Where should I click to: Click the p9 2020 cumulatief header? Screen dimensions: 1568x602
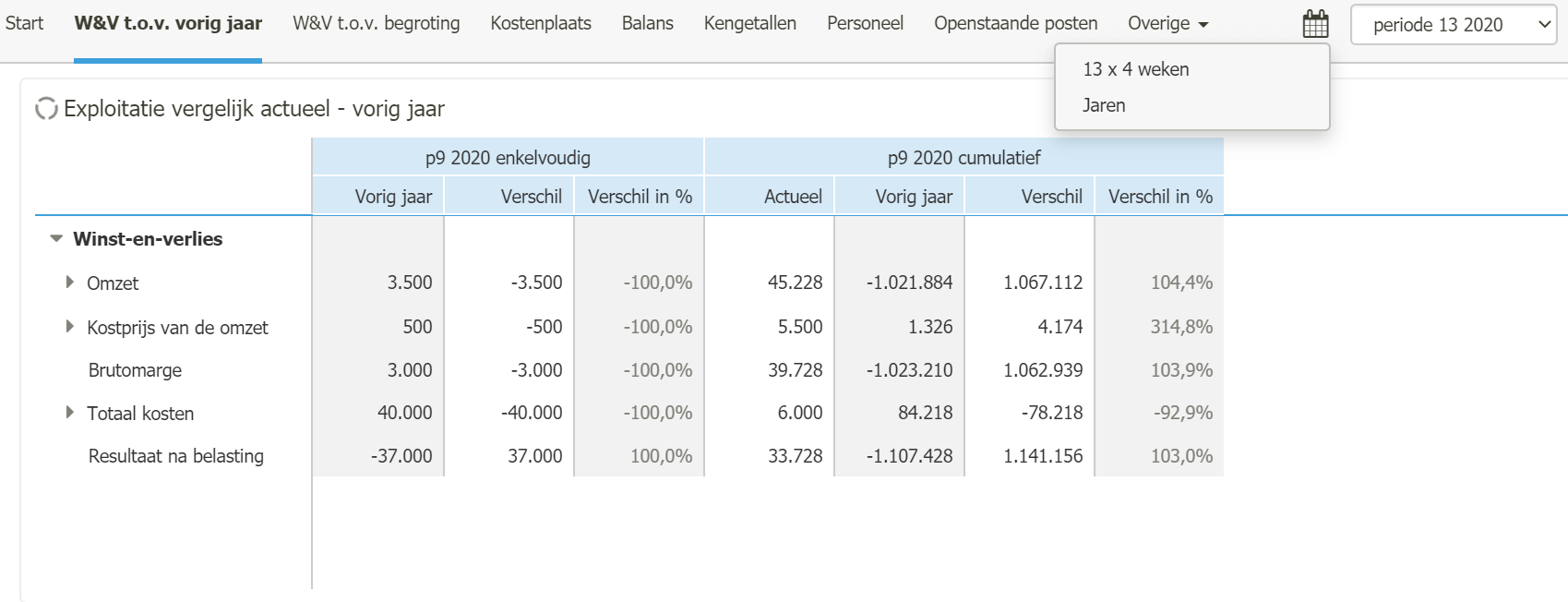[x=964, y=158]
